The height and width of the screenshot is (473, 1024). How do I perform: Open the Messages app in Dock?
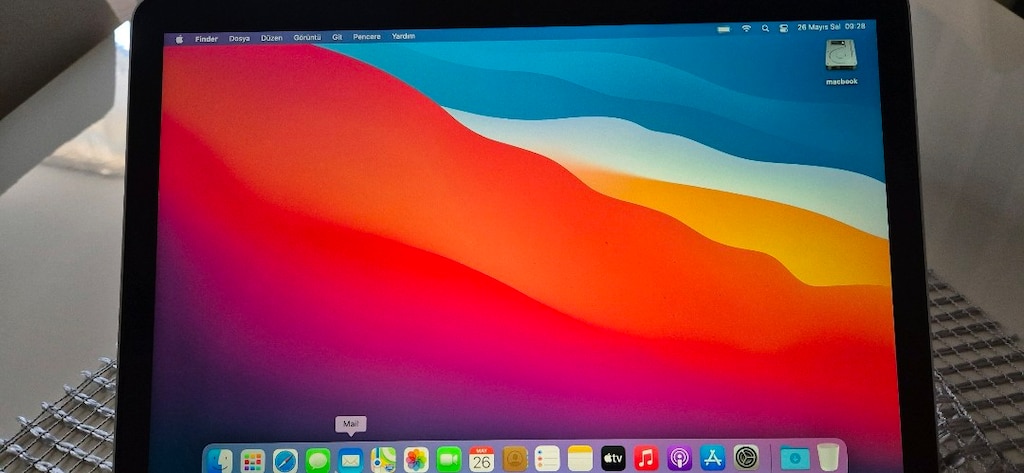318,461
